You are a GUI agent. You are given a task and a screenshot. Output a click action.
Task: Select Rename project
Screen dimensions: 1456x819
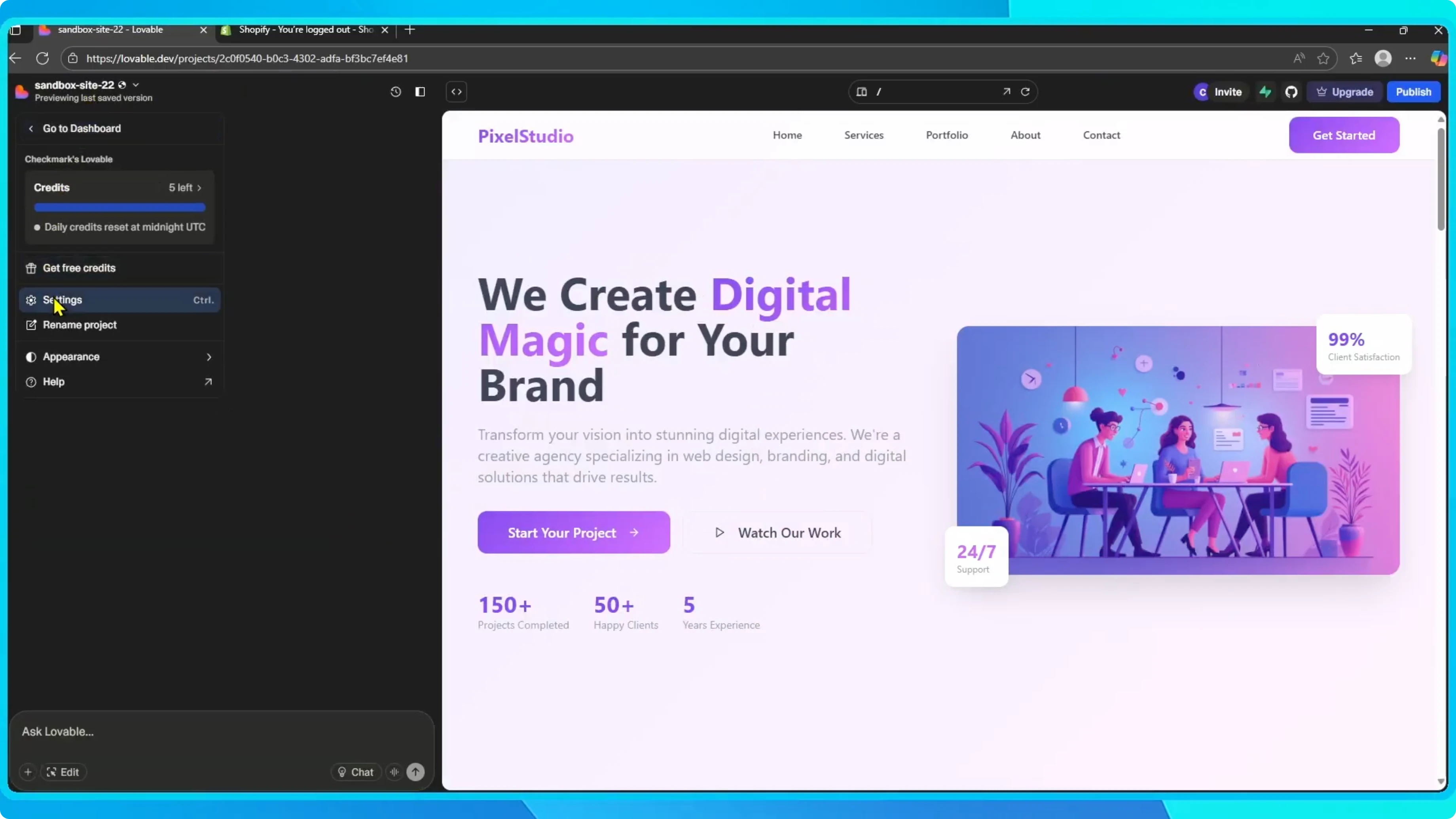(x=120, y=325)
